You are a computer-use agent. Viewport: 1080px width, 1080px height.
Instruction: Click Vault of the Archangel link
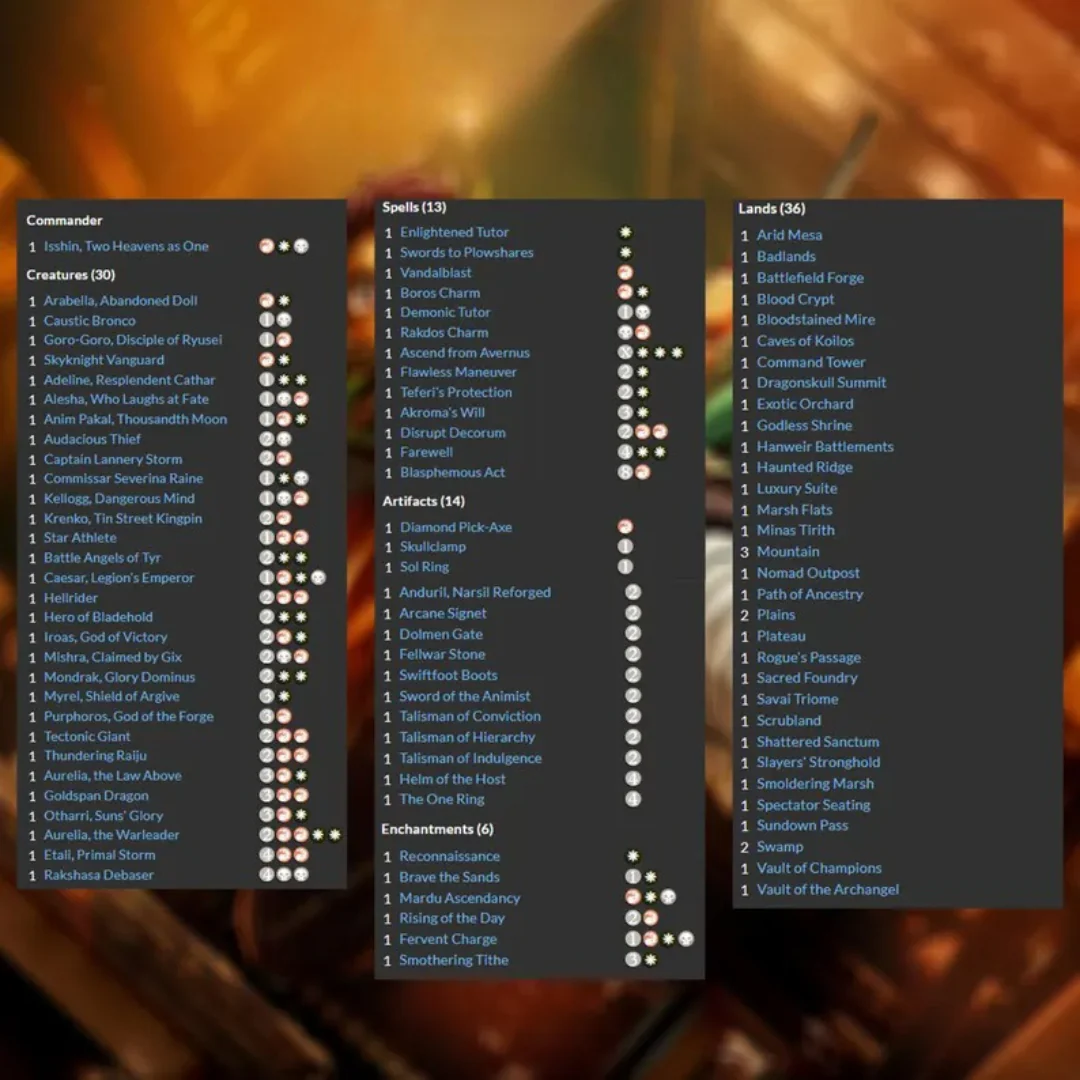pos(828,889)
